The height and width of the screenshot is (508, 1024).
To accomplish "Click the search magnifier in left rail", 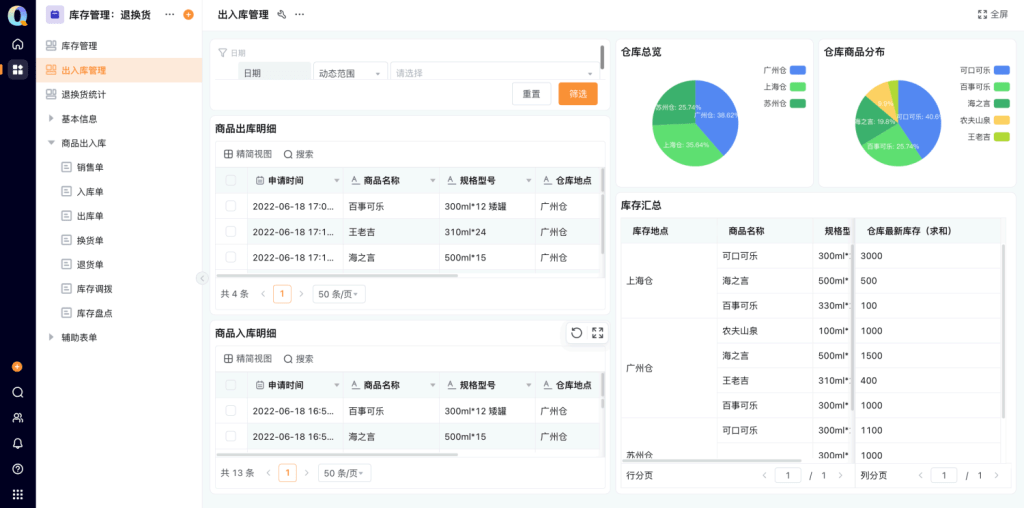I will point(17,392).
